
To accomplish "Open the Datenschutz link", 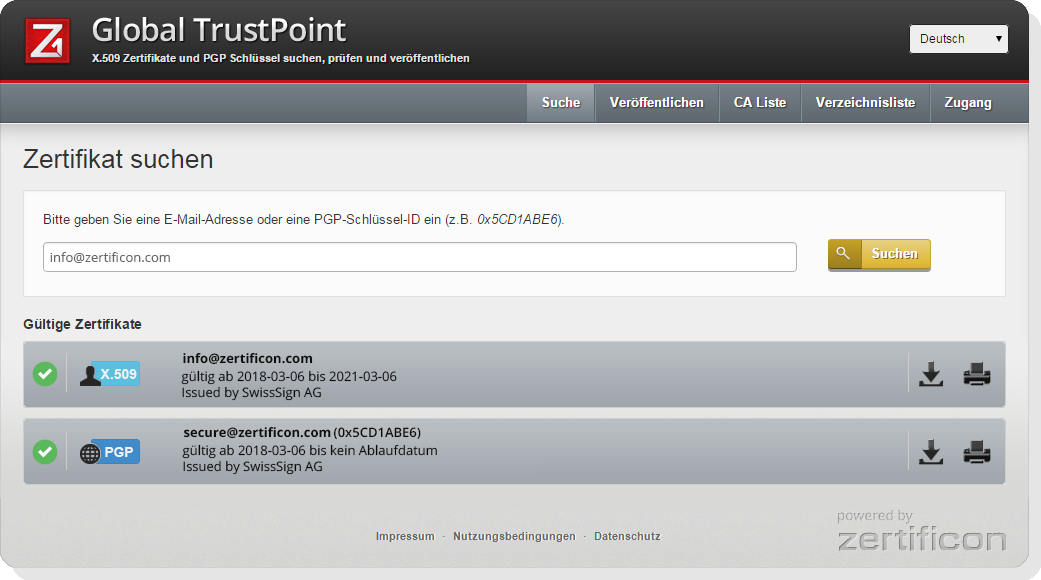I will (627, 536).
